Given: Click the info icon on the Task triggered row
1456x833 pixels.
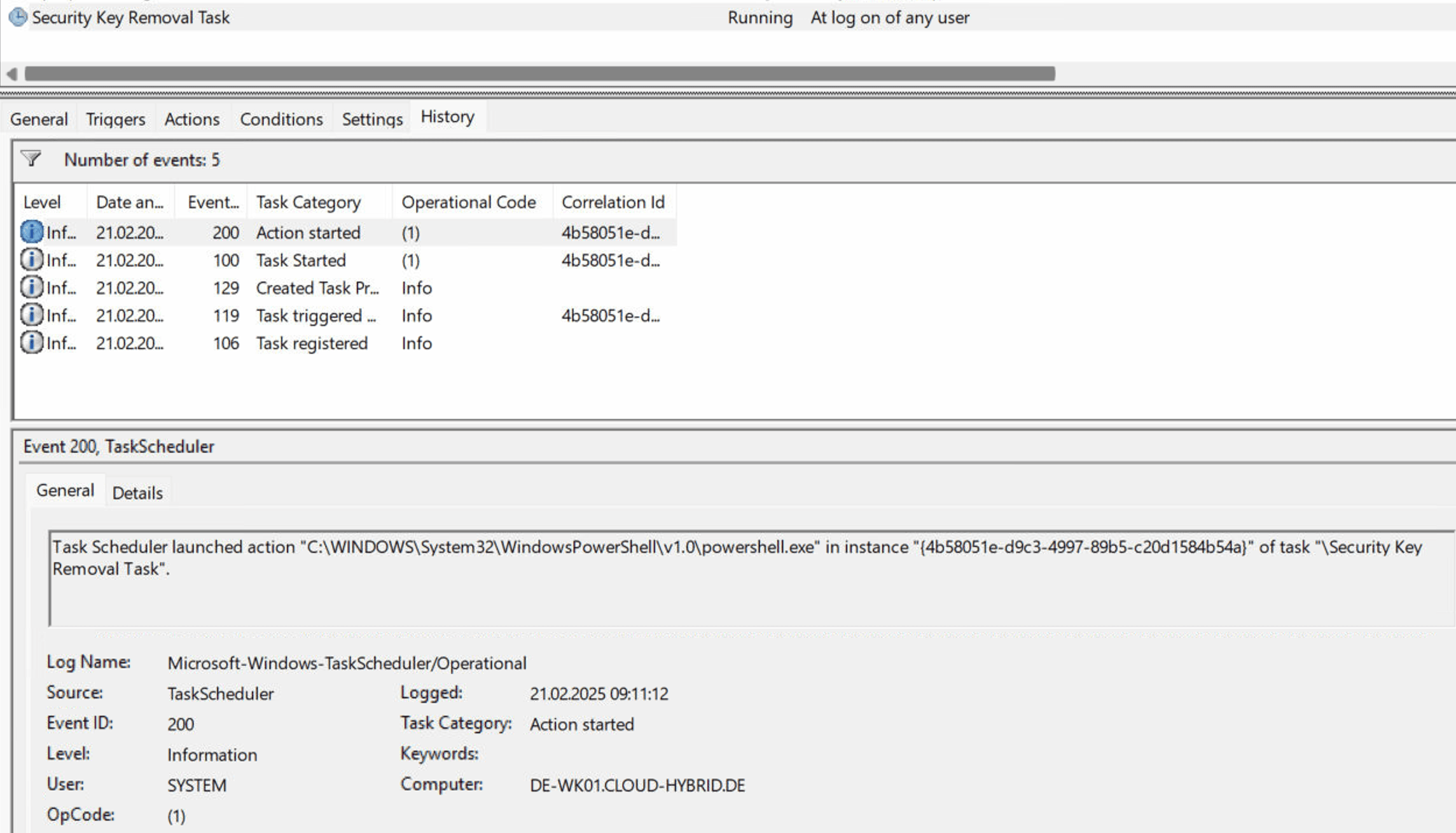Looking at the screenshot, I should pos(31,315).
